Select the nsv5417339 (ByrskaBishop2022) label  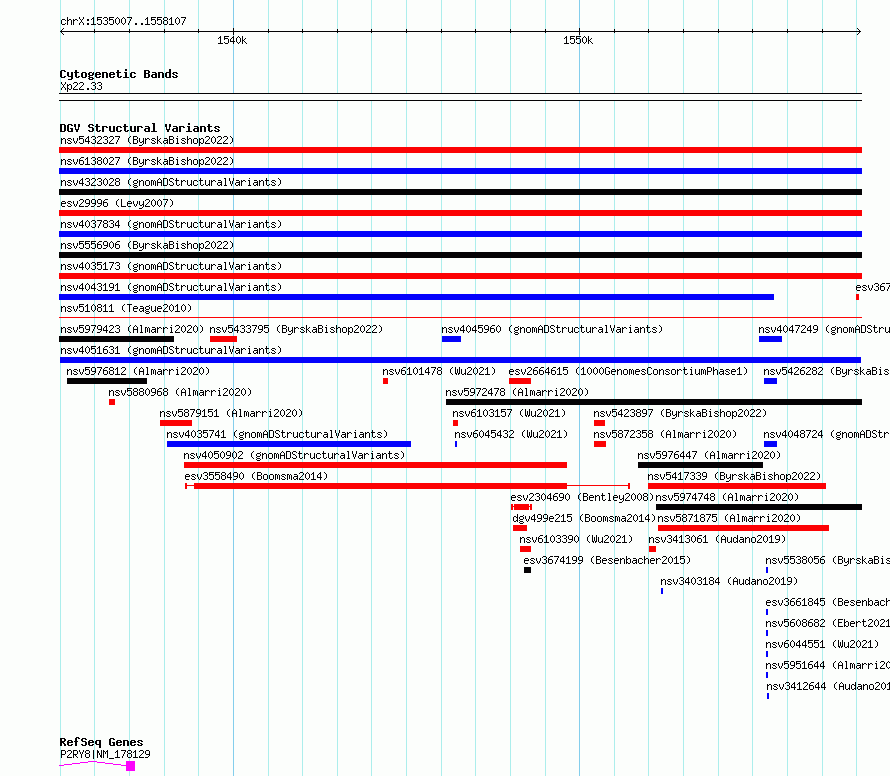734,476
